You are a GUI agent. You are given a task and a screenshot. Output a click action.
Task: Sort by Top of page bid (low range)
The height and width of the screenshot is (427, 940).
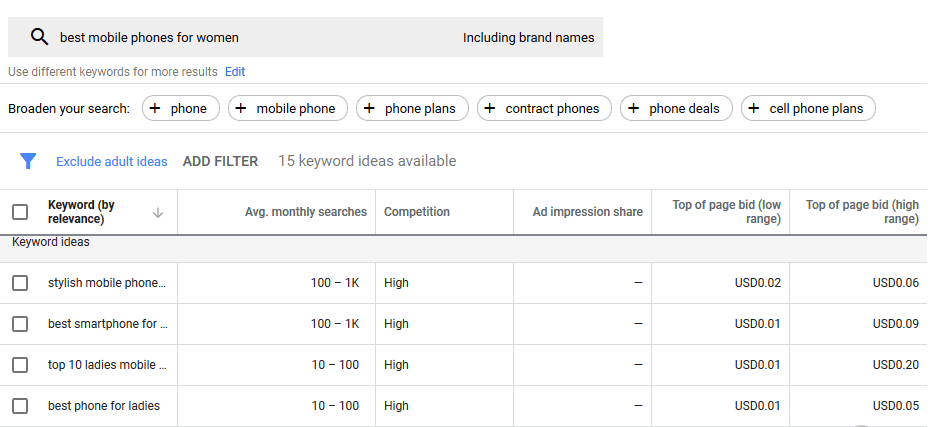click(727, 212)
